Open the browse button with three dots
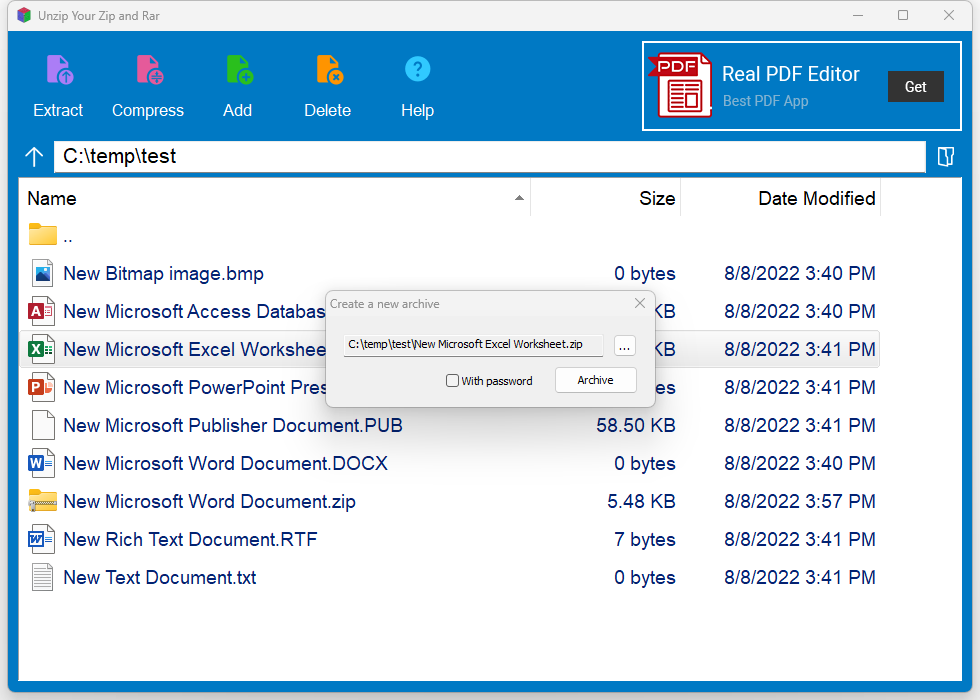 [624, 346]
